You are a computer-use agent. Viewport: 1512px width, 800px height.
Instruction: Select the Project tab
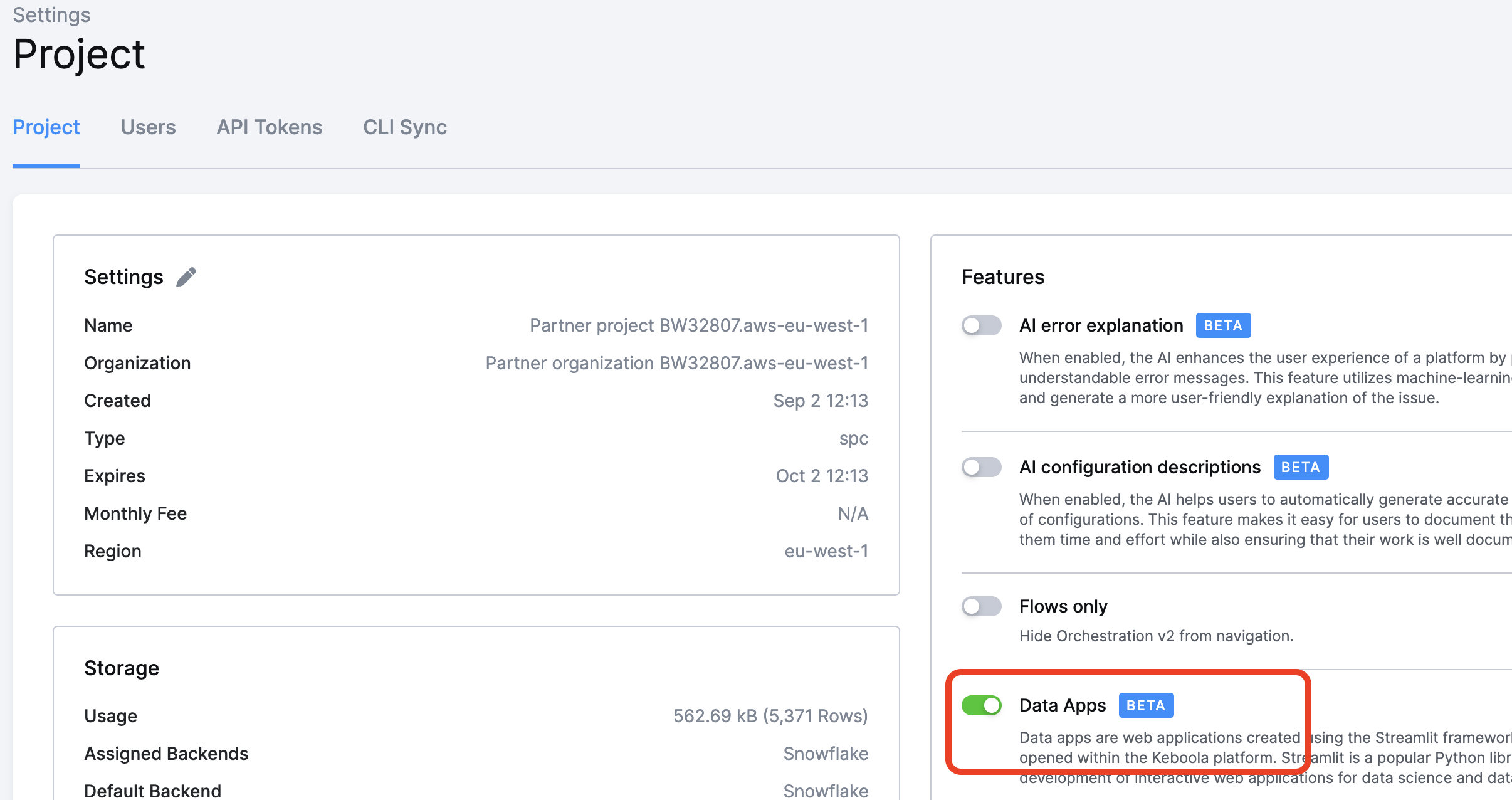pyautogui.click(x=46, y=127)
